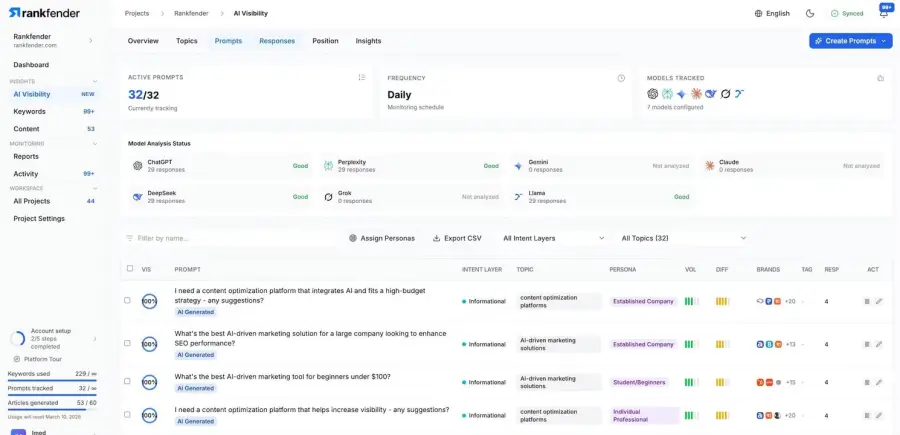900x435 pixels.
Task: Click the Claude icon in Model Analysis Status
Action: click(x=709, y=166)
